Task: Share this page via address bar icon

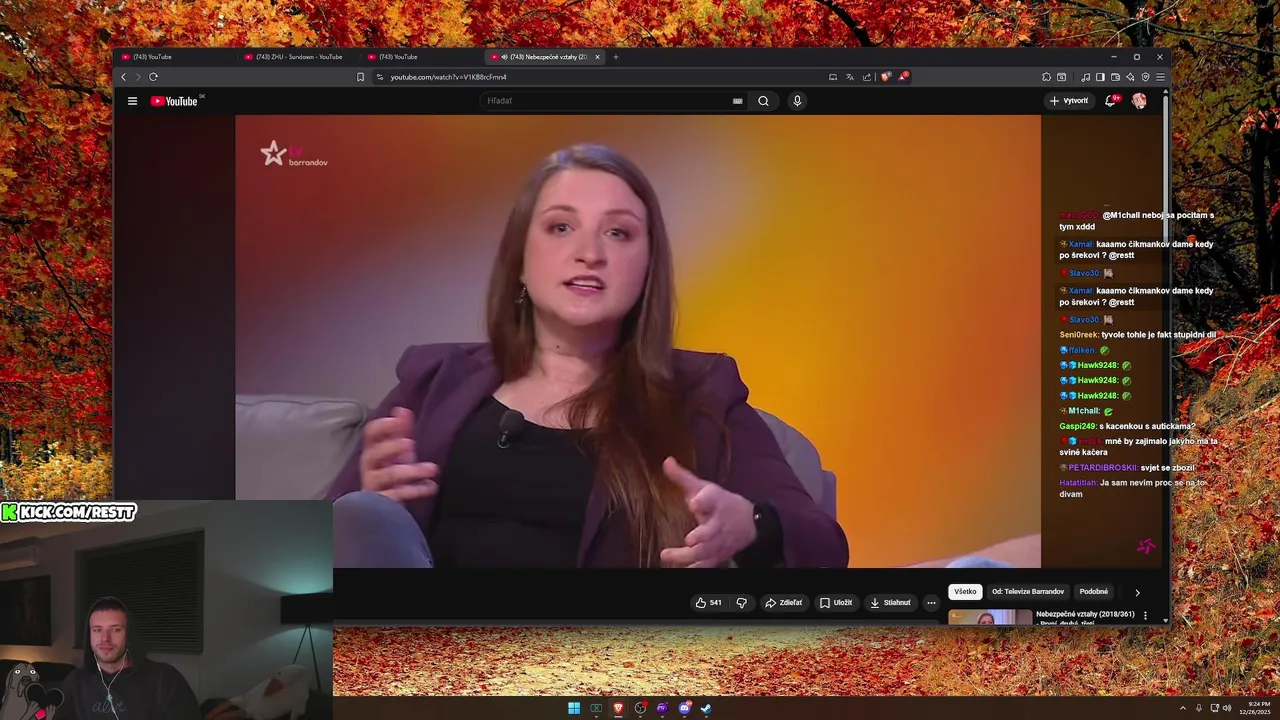Action: (867, 77)
